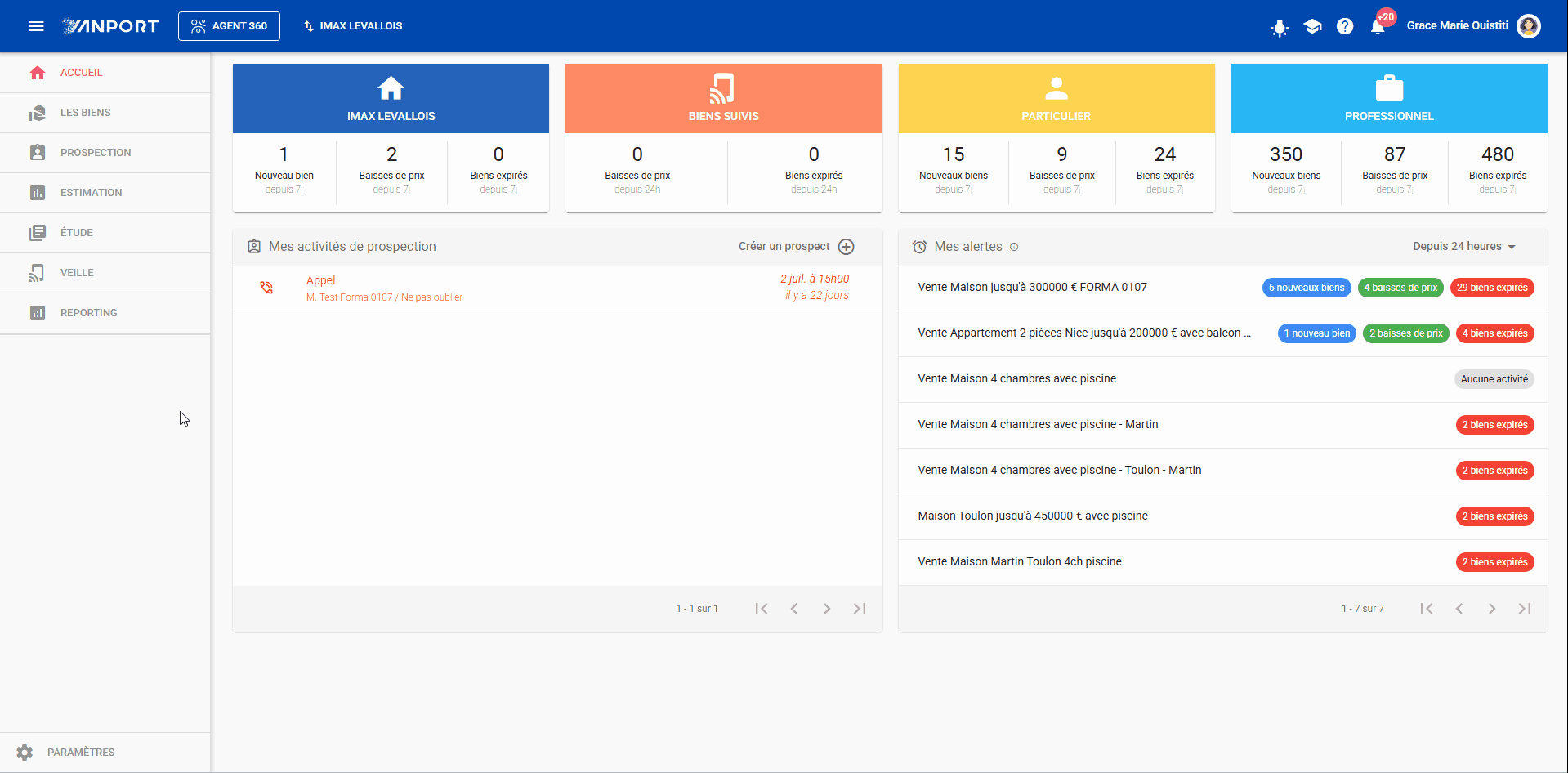Click the plus icon to create prospect

(847, 247)
